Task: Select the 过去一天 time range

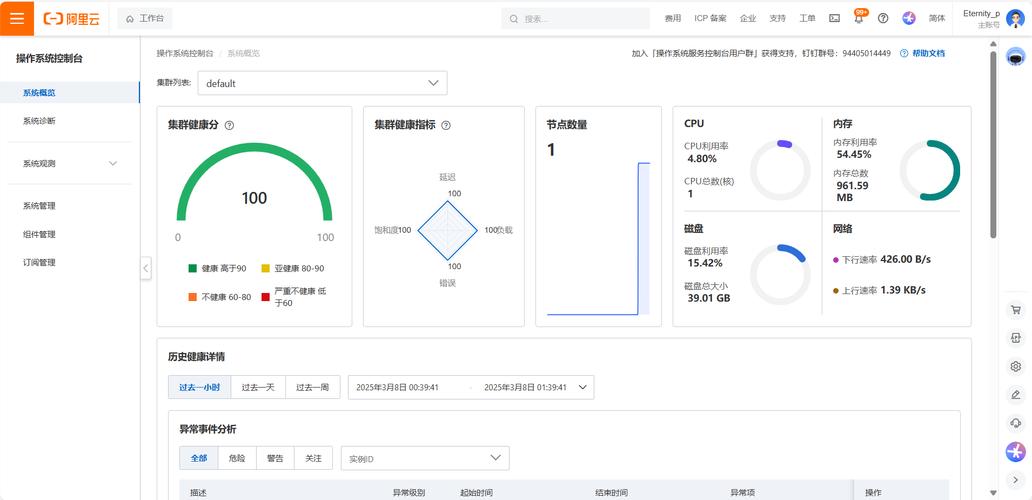Action: pos(257,387)
